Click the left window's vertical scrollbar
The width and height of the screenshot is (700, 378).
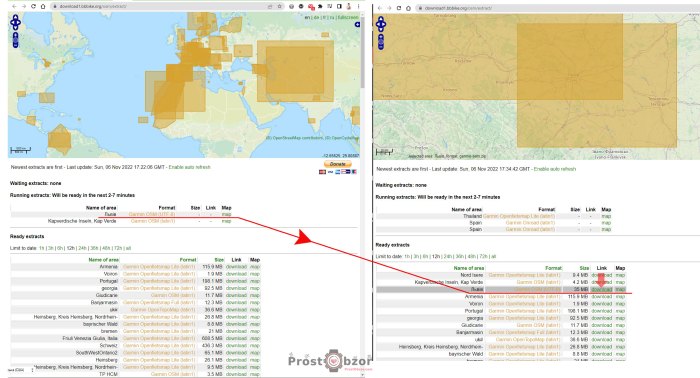(x=362, y=54)
